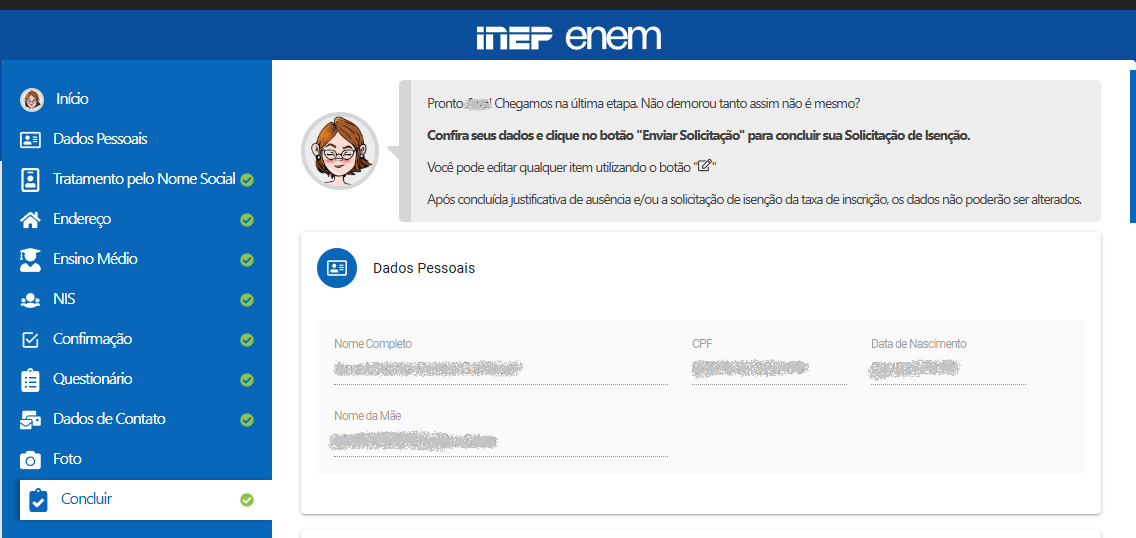Select the Concluir menu item

coord(86,499)
